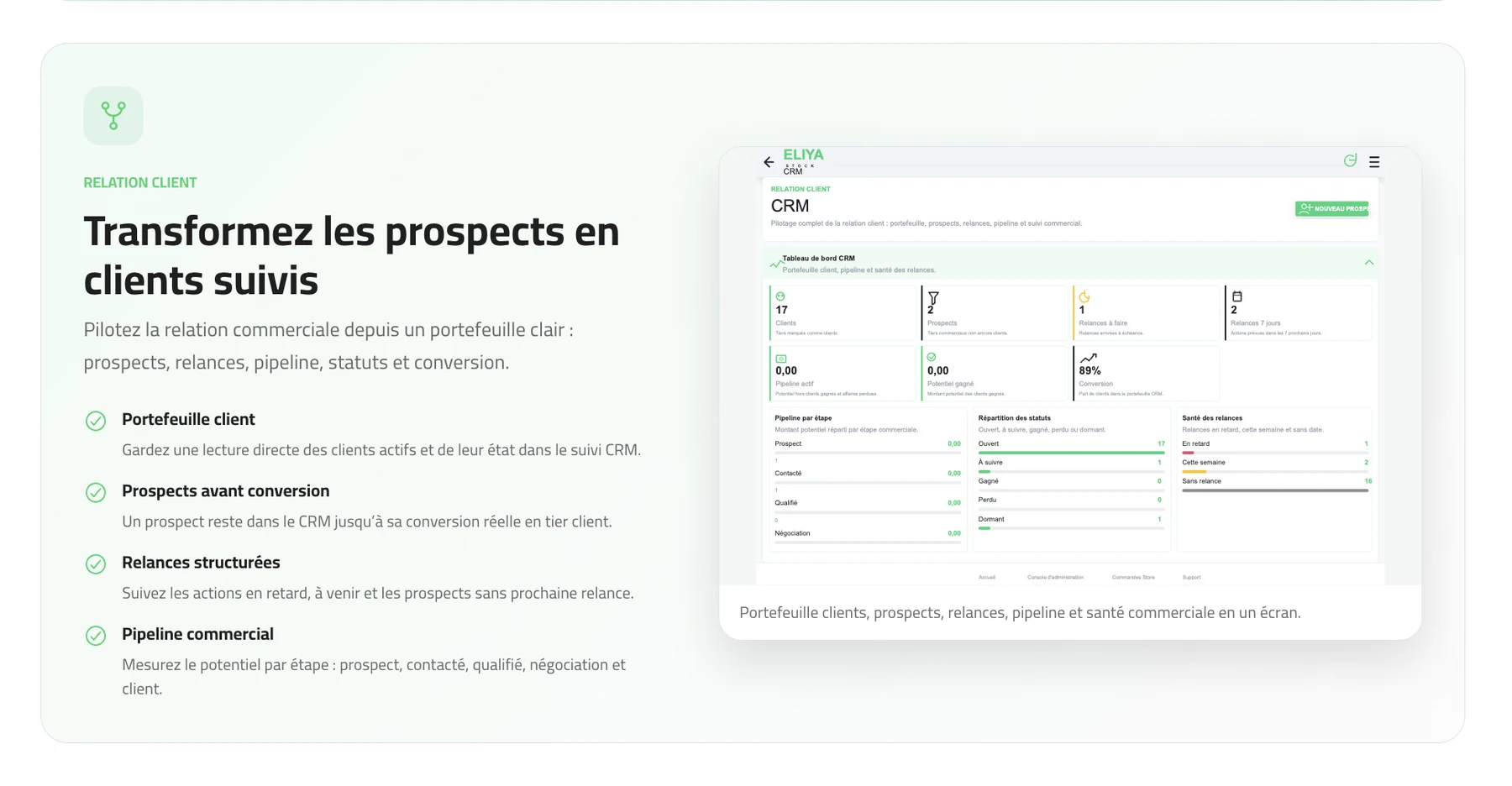The image size is (1512, 786).
Task: Click the chart line icon beside Tableau de bord CRM
Action: coord(775,265)
